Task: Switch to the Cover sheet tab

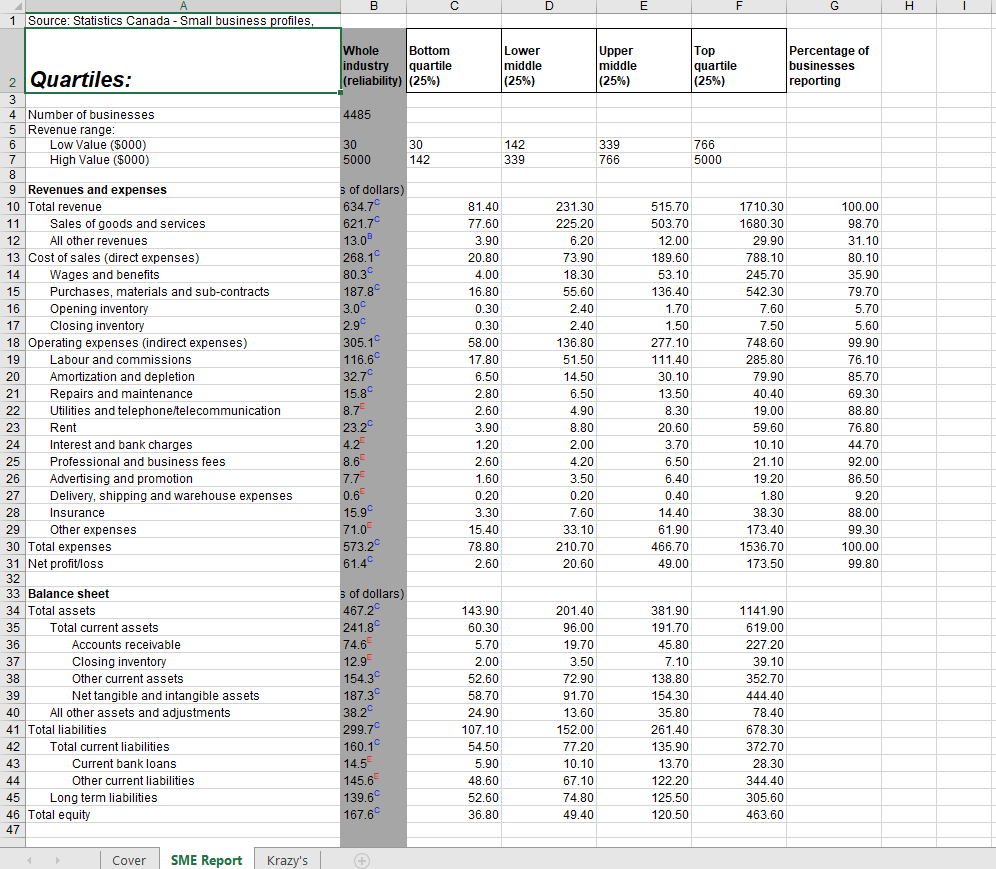Action: [129, 859]
